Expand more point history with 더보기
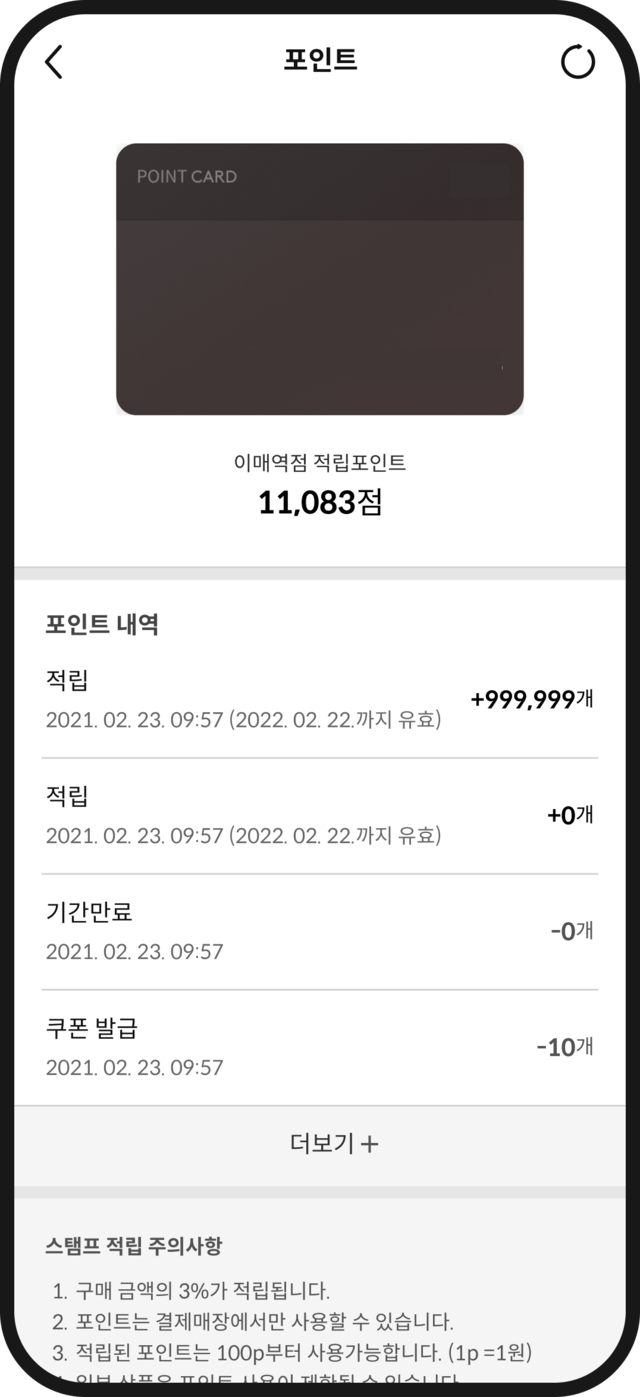 tap(320, 1144)
